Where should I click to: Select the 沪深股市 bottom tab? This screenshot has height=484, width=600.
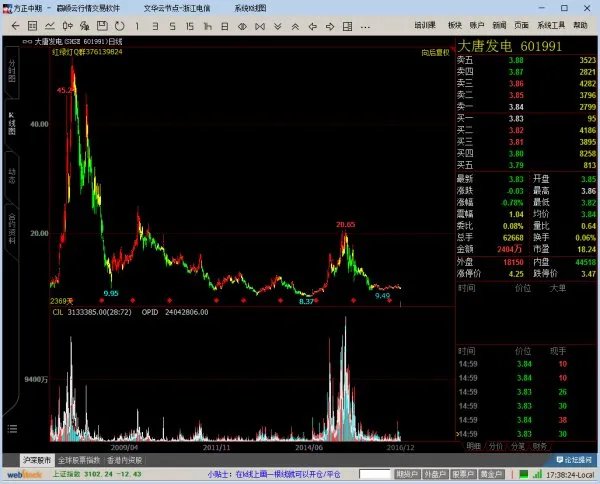coord(40,460)
